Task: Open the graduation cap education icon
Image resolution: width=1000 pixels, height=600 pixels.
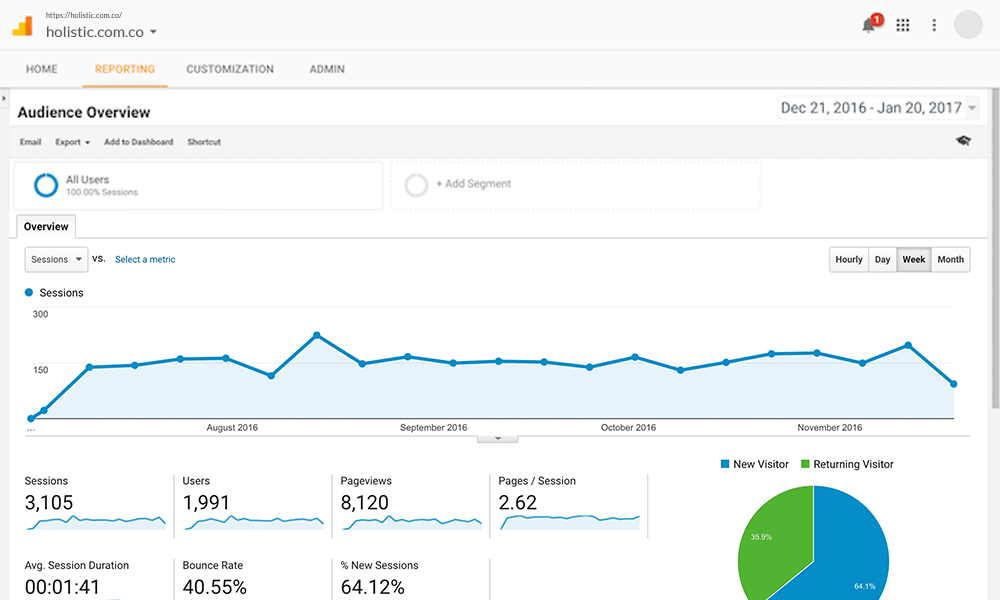Action: (963, 141)
